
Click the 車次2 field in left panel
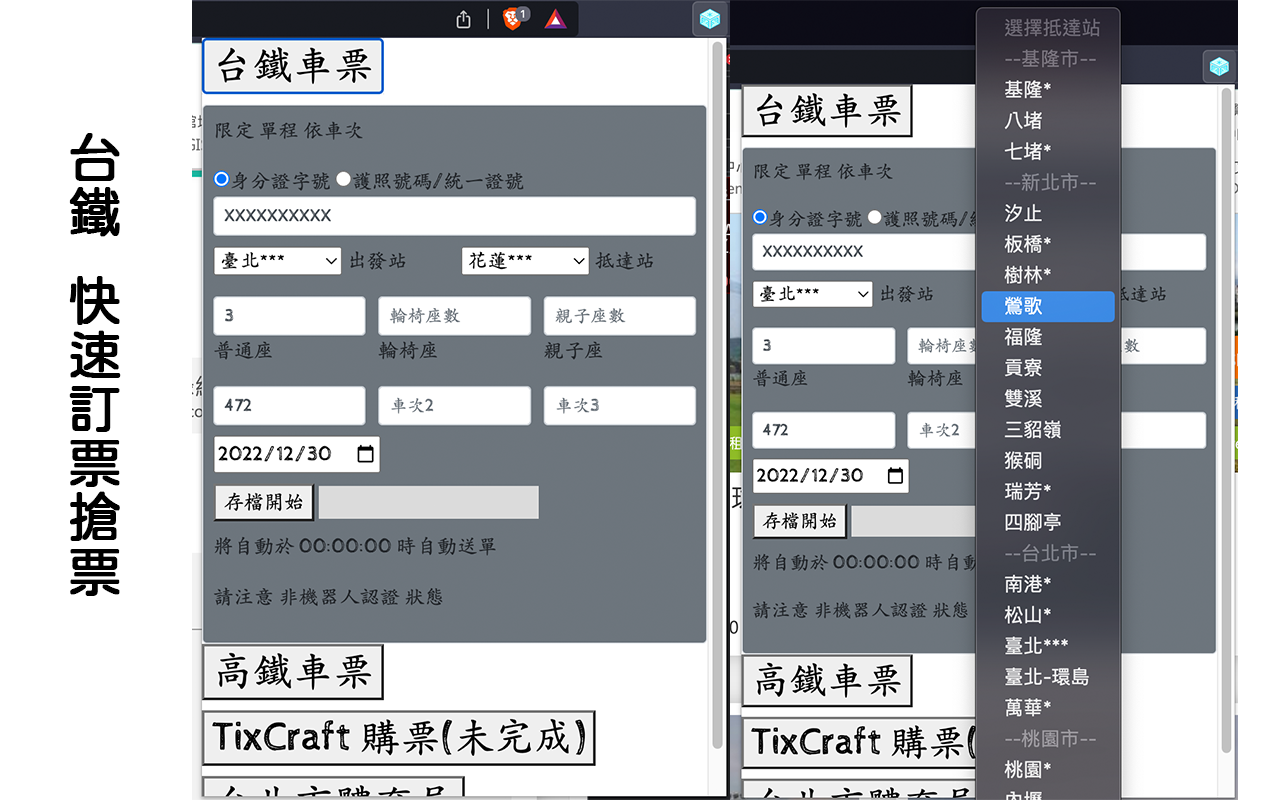pos(455,406)
